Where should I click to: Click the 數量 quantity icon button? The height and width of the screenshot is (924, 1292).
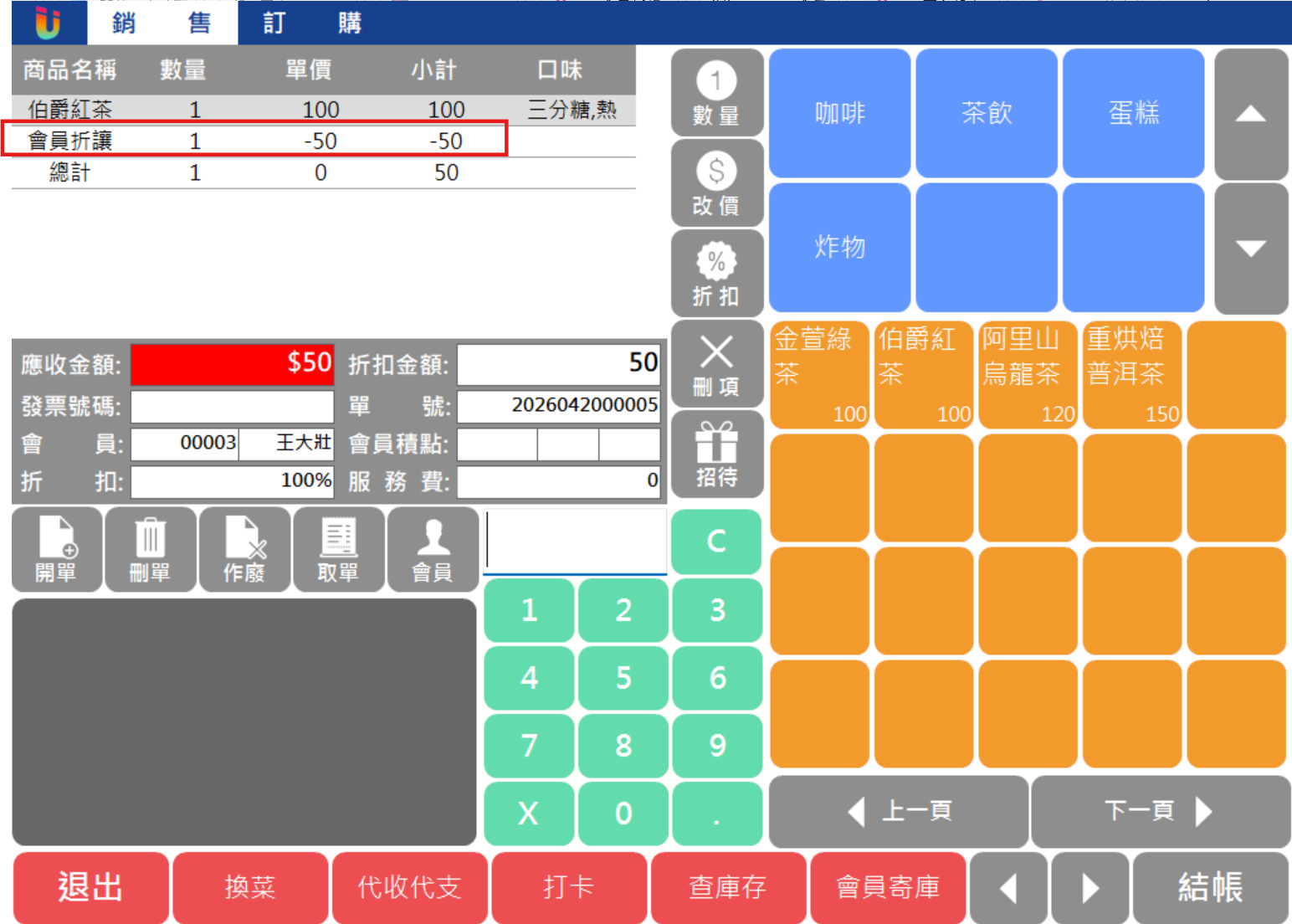(716, 93)
